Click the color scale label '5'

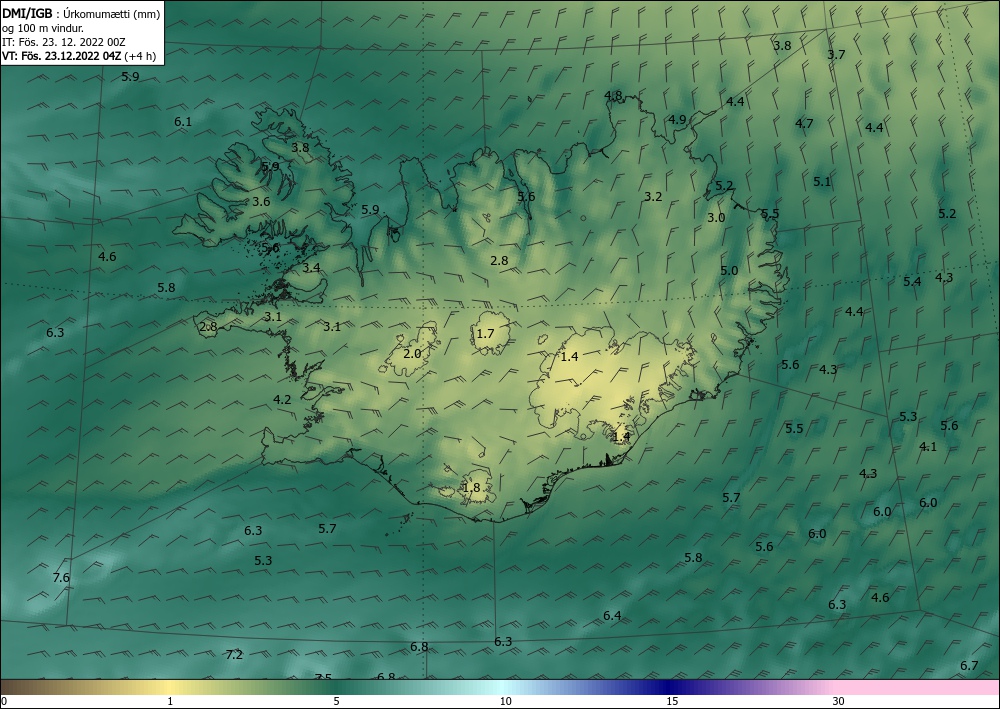click(336, 701)
